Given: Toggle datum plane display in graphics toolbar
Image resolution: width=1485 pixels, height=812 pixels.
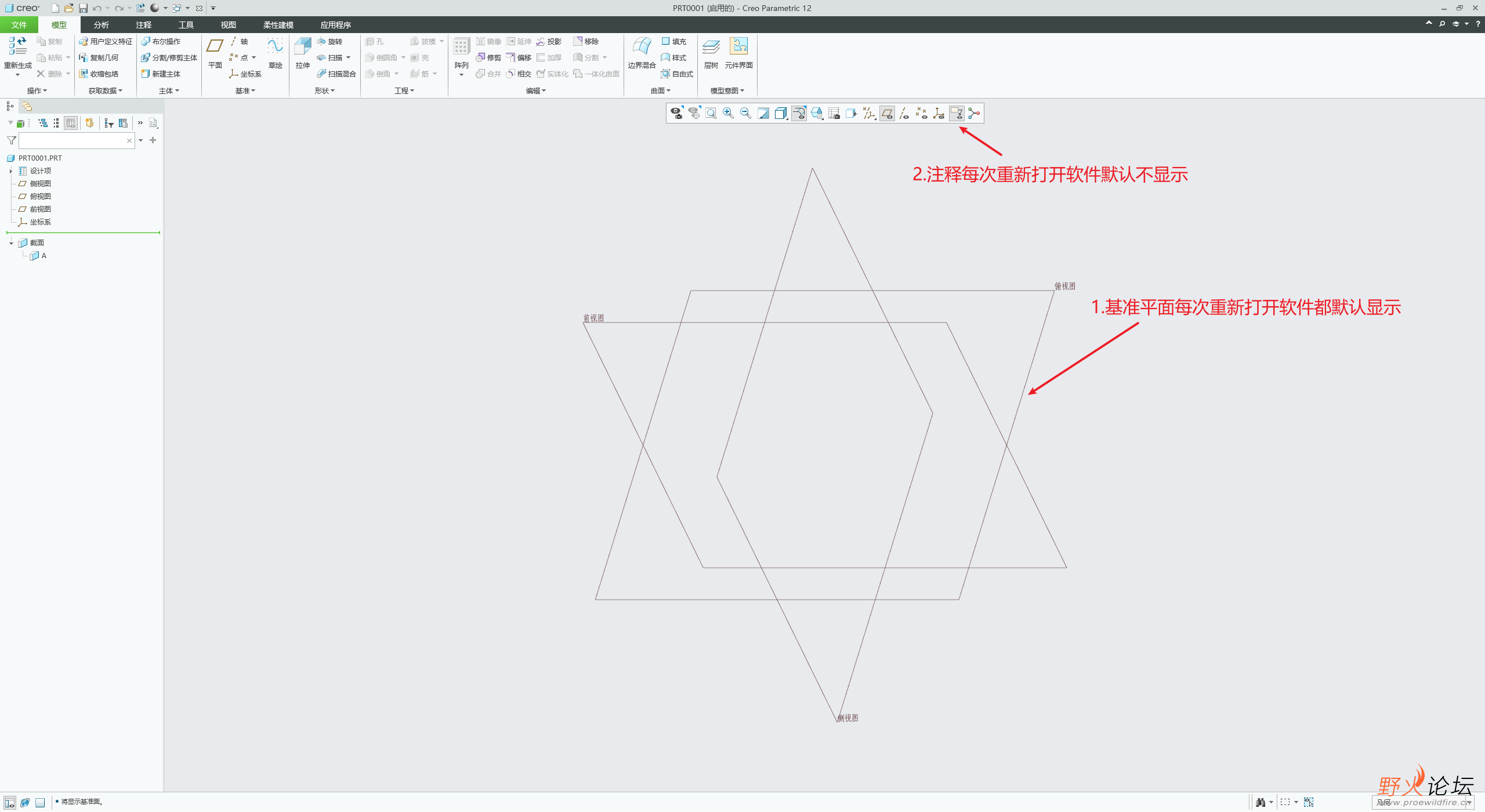Looking at the screenshot, I should (x=887, y=114).
